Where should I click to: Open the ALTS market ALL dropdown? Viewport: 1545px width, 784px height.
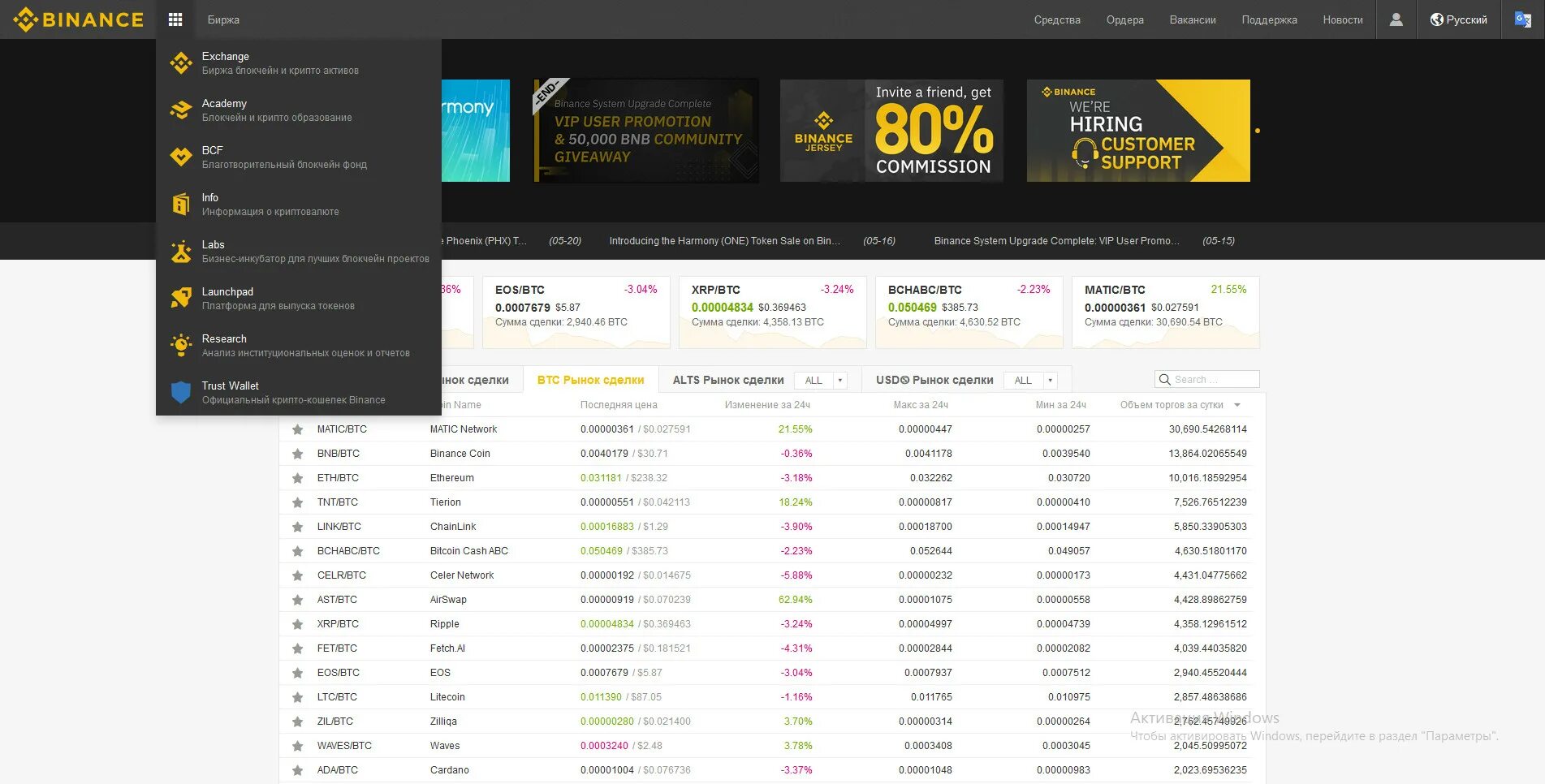(821, 380)
